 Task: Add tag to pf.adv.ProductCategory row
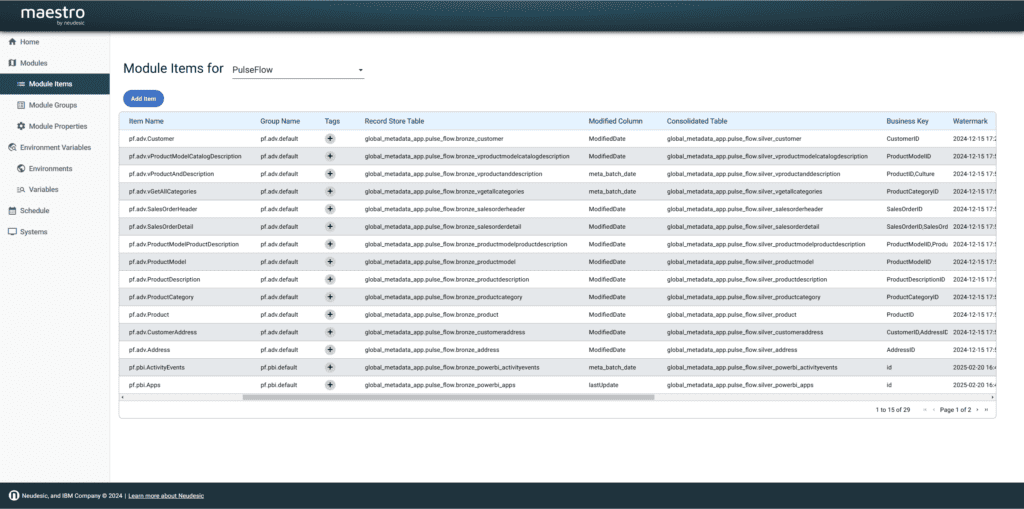coord(330,297)
